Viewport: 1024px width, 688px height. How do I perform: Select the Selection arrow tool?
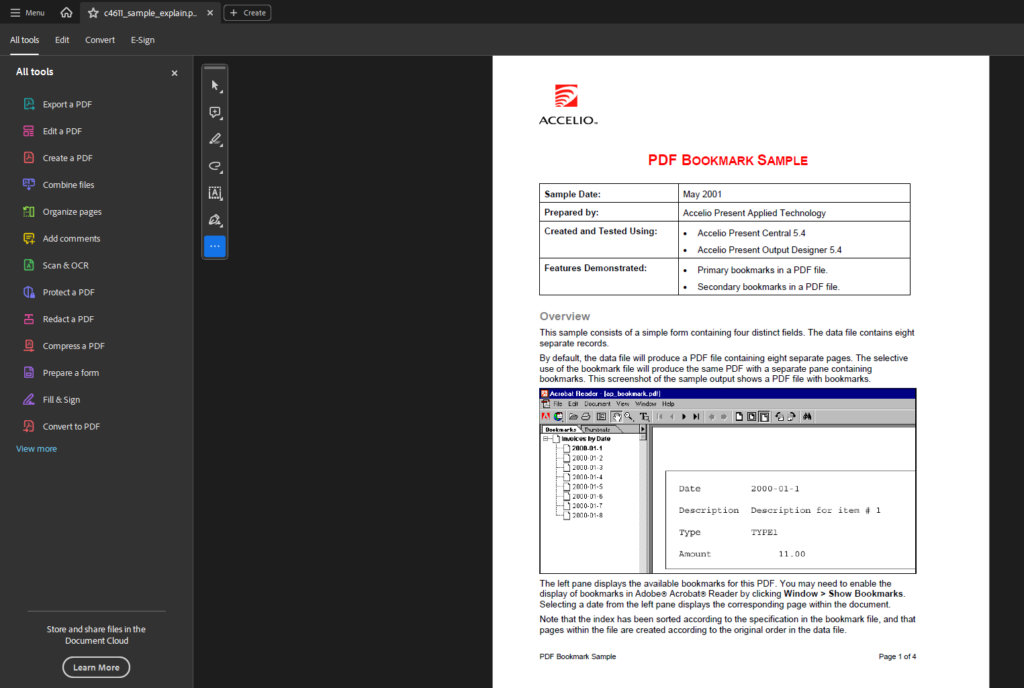coord(215,86)
